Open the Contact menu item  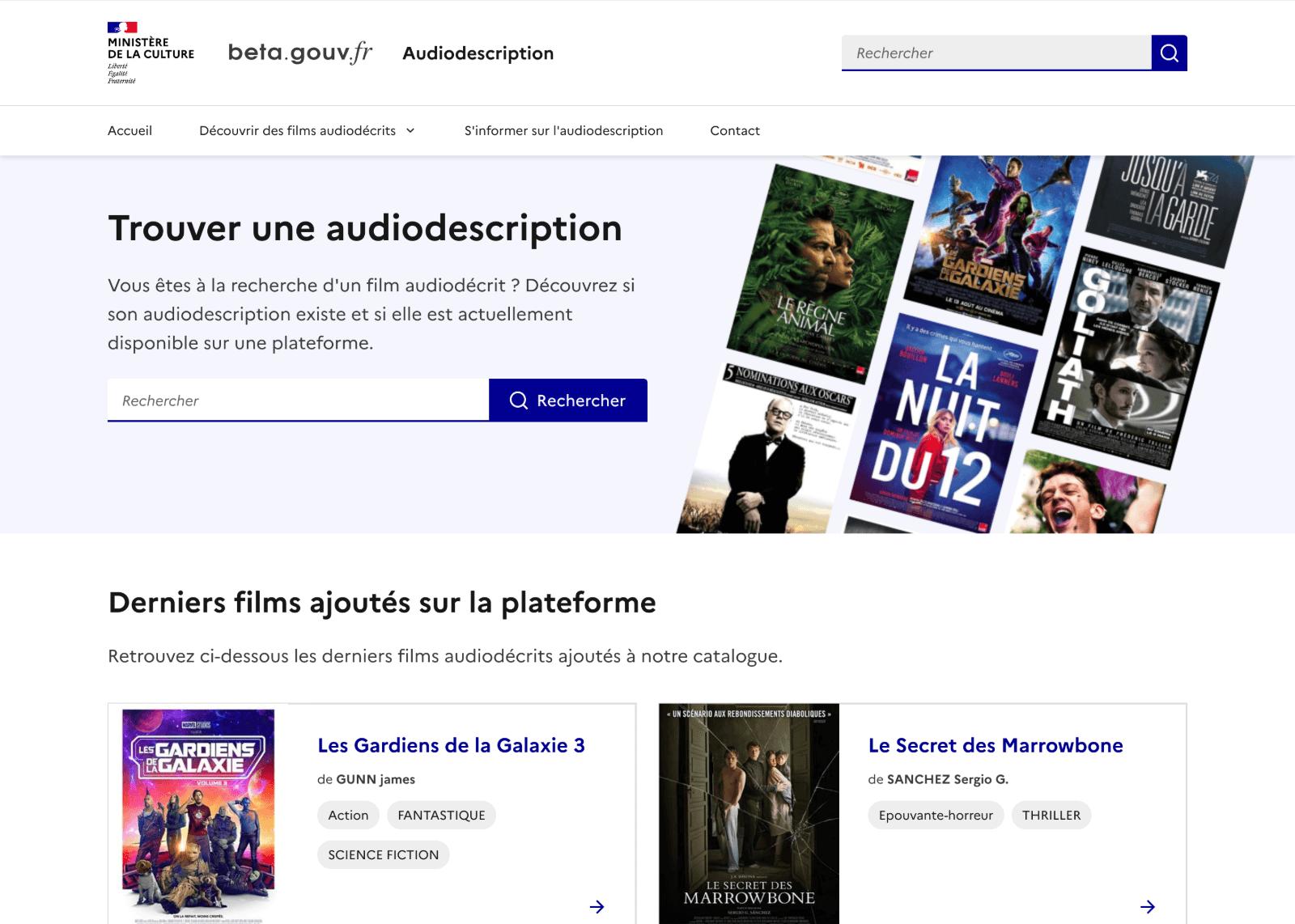click(735, 130)
